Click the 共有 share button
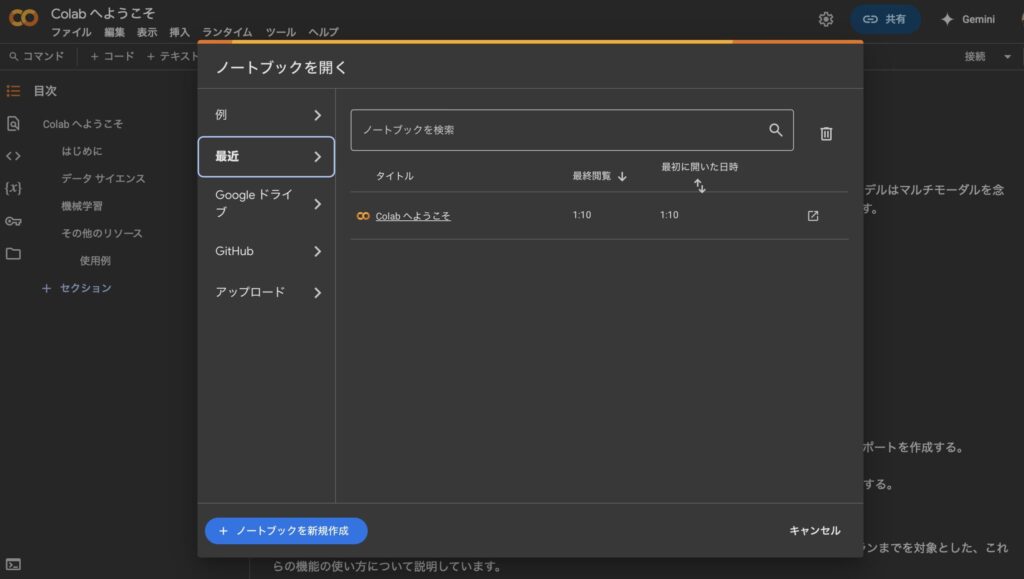The image size is (1024, 579). pyautogui.click(x=885, y=20)
